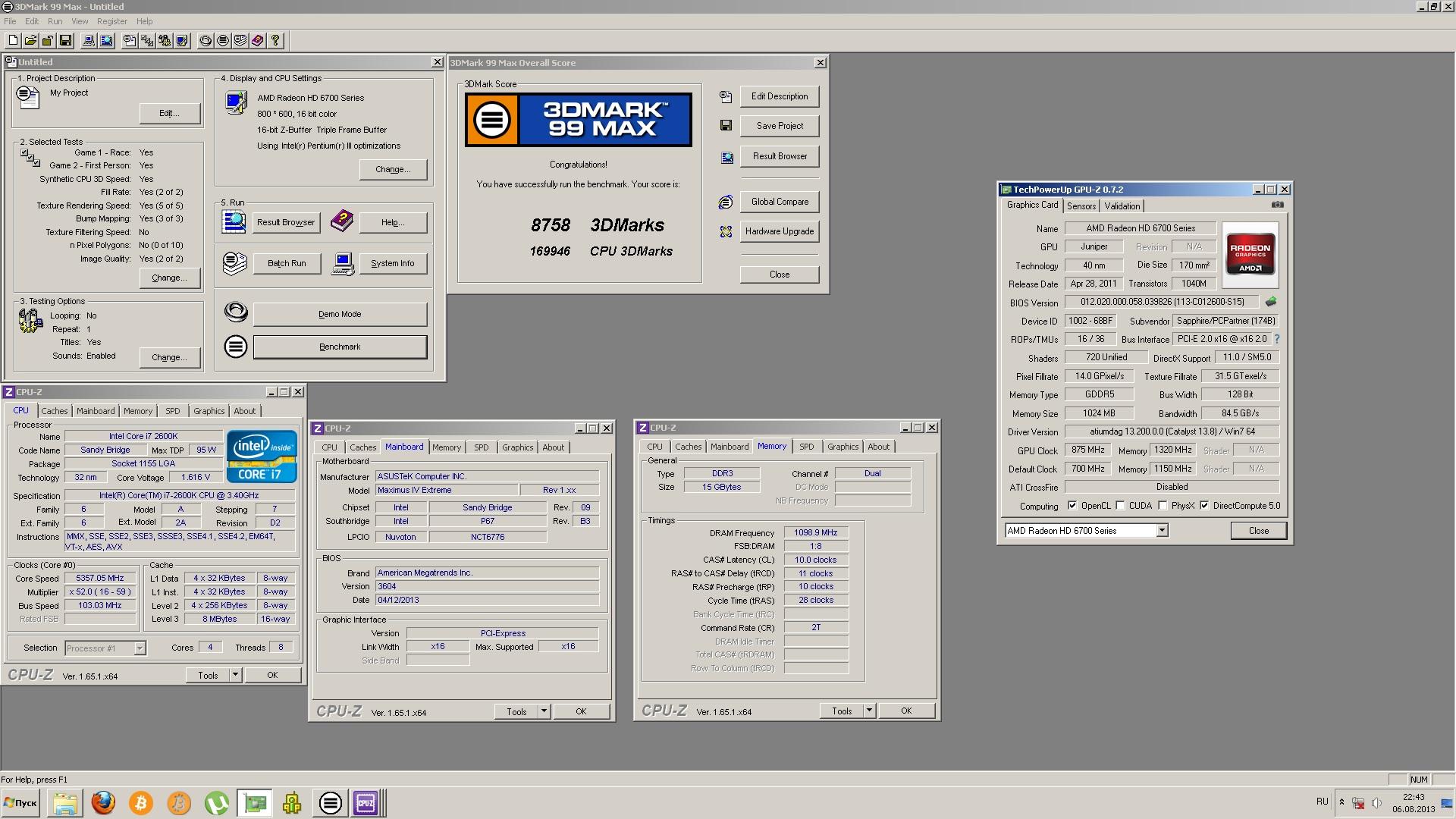
Task: Click Edit Description in score window
Action: click(780, 96)
